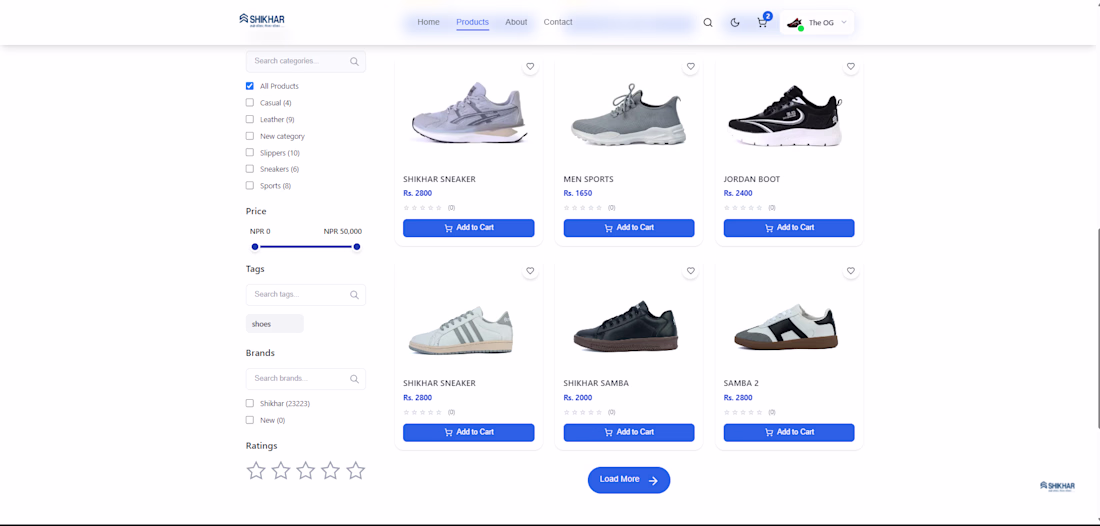The width and height of the screenshot is (1100, 526).
Task: Check the Sports (8) category
Action: pyautogui.click(x=250, y=186)
